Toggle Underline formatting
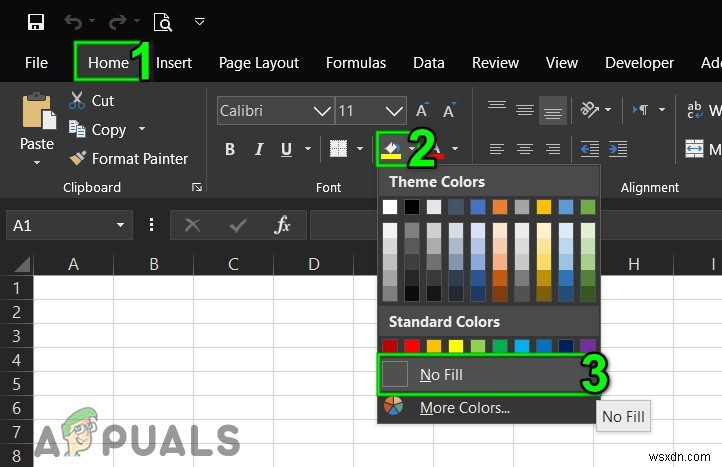 (286, 149)
